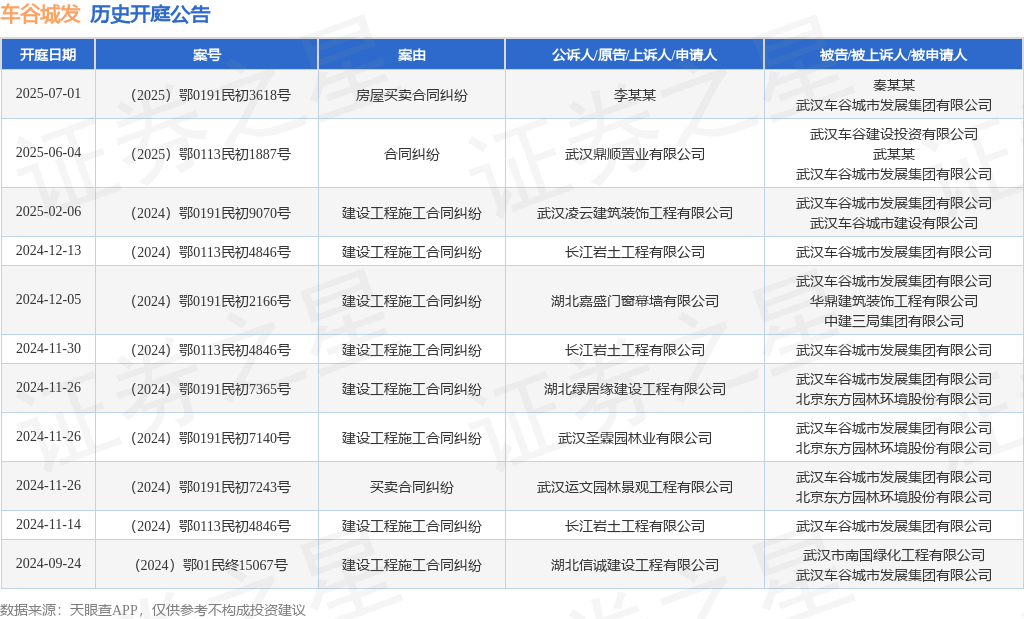Click the 历史开庭公告 heading
Image resolution: width=1024 pixels, height=619 pixels.
coord(150,14)
